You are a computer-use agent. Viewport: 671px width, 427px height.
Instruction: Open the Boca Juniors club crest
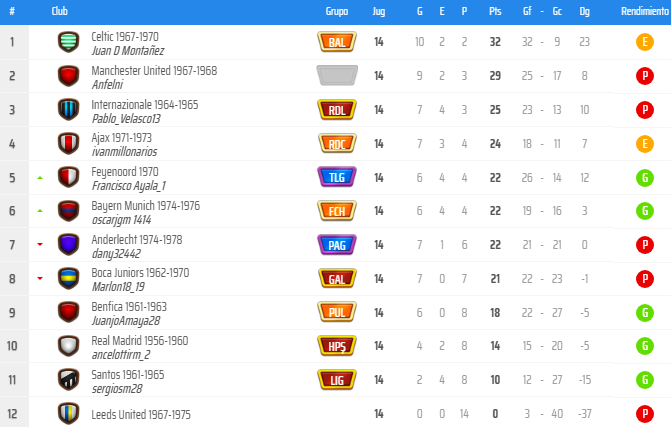(x=68, y=279)
